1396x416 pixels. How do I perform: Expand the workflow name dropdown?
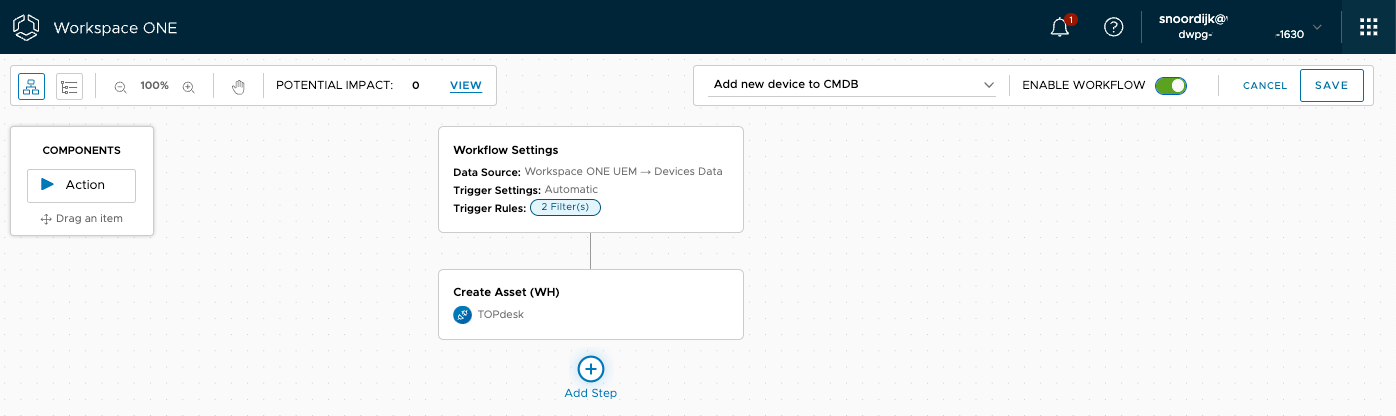tap(988, 85)
